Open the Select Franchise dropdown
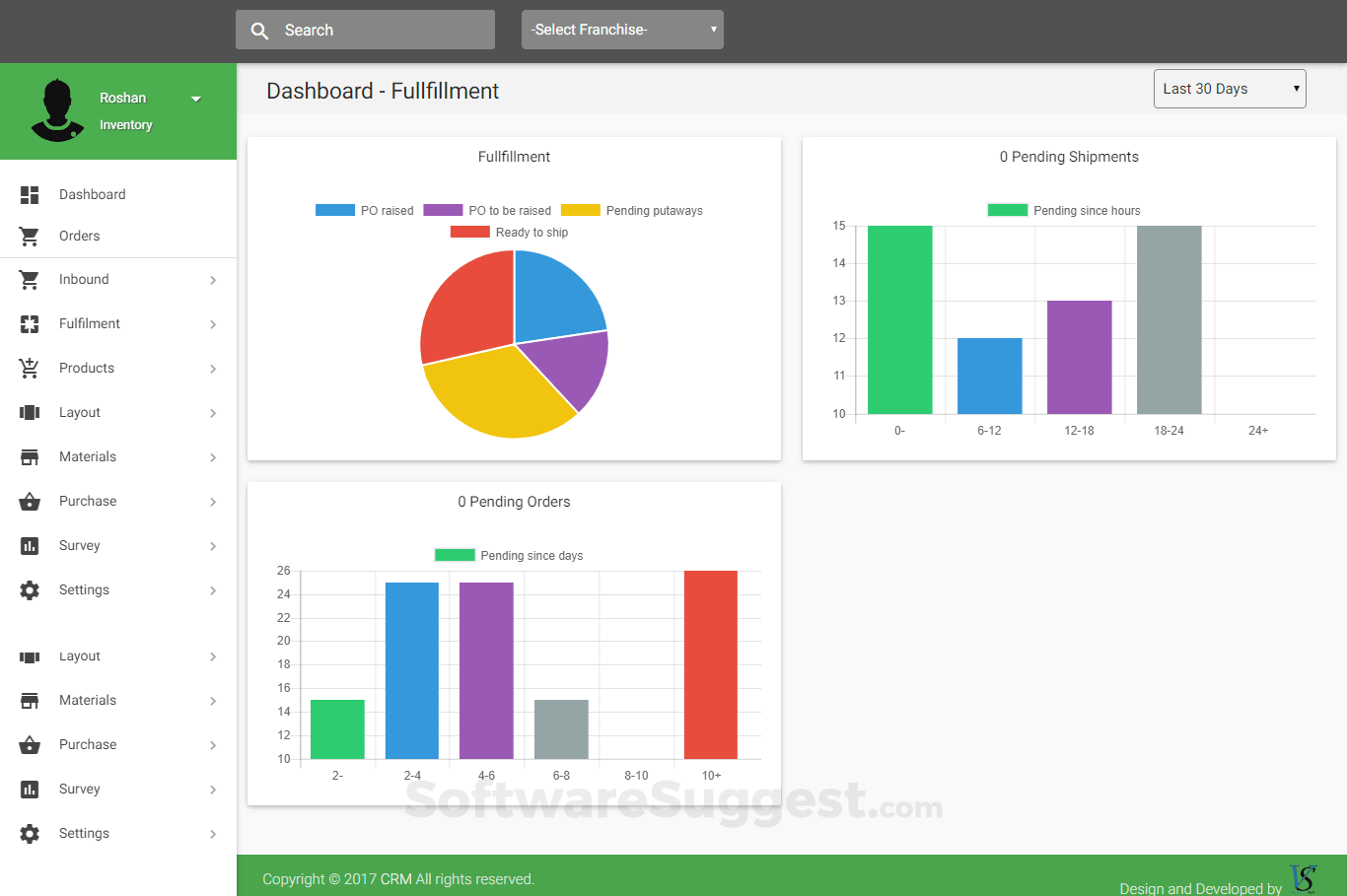The height and width of the screenshot is (896, 1347). tap(622, 29)
